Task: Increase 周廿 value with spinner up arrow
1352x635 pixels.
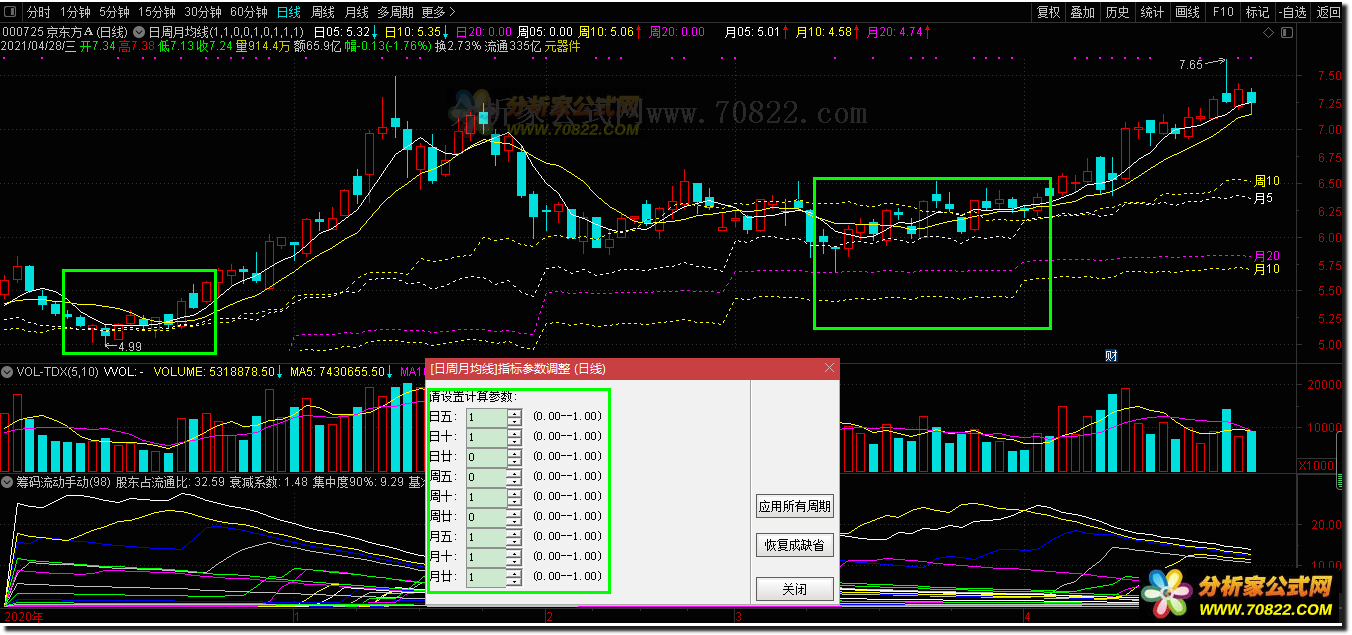Action: pyautogui.click(x=515, y=512)
